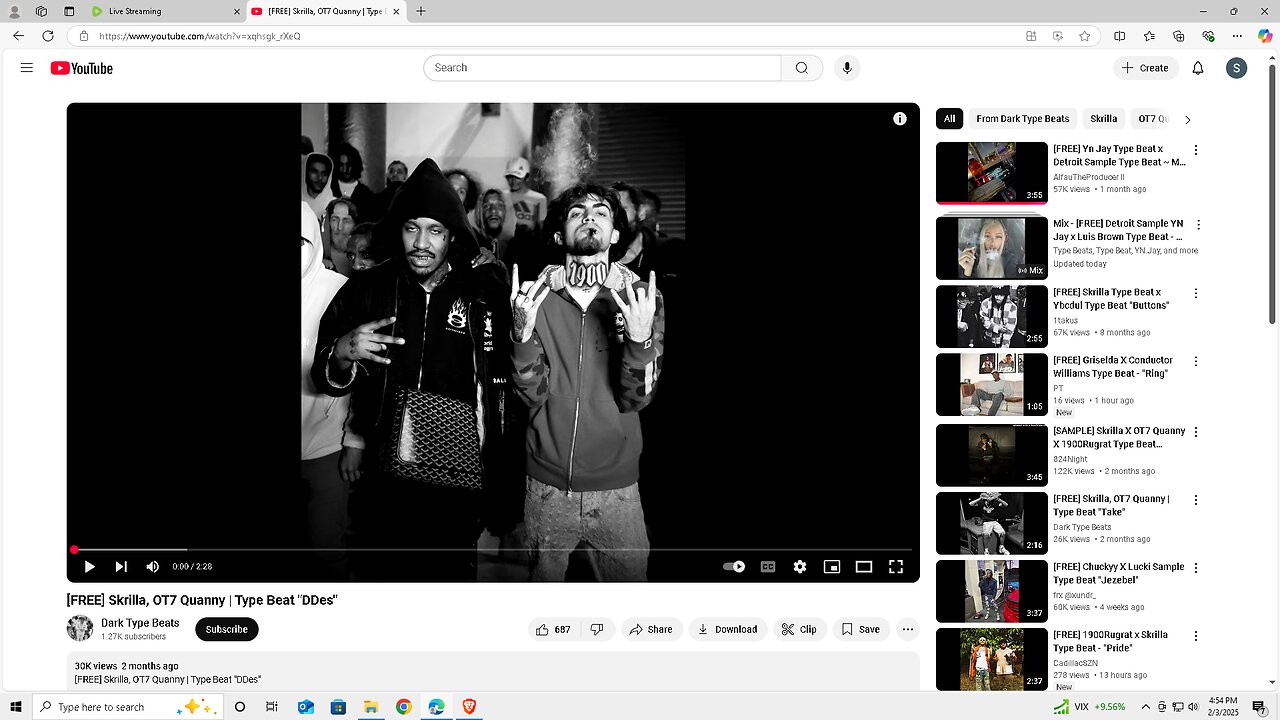
Task: Go back in the browser
Action: pos(18,36)
